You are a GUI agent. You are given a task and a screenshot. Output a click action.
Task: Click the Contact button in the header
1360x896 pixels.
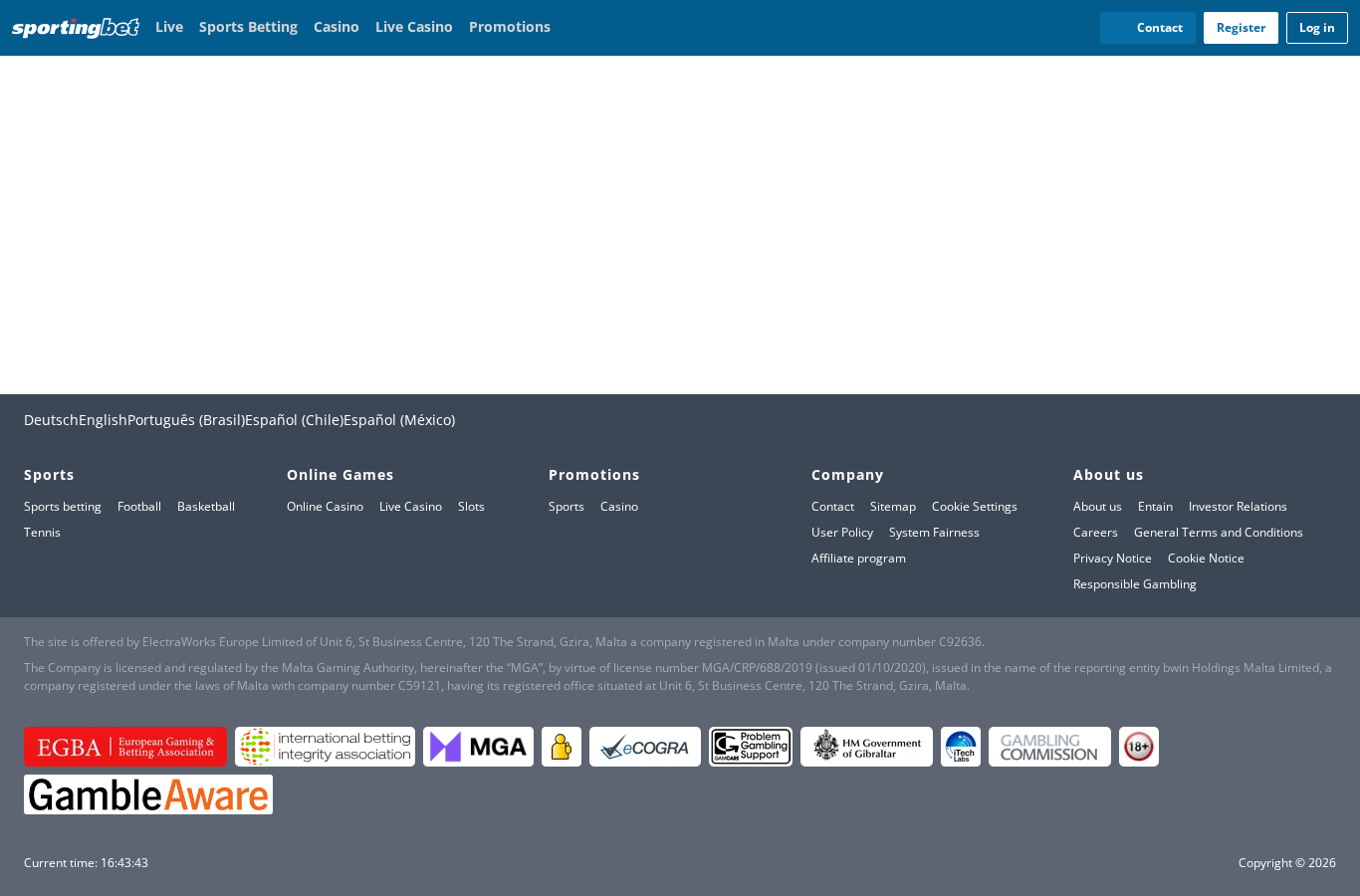(x=1148, y=28)
